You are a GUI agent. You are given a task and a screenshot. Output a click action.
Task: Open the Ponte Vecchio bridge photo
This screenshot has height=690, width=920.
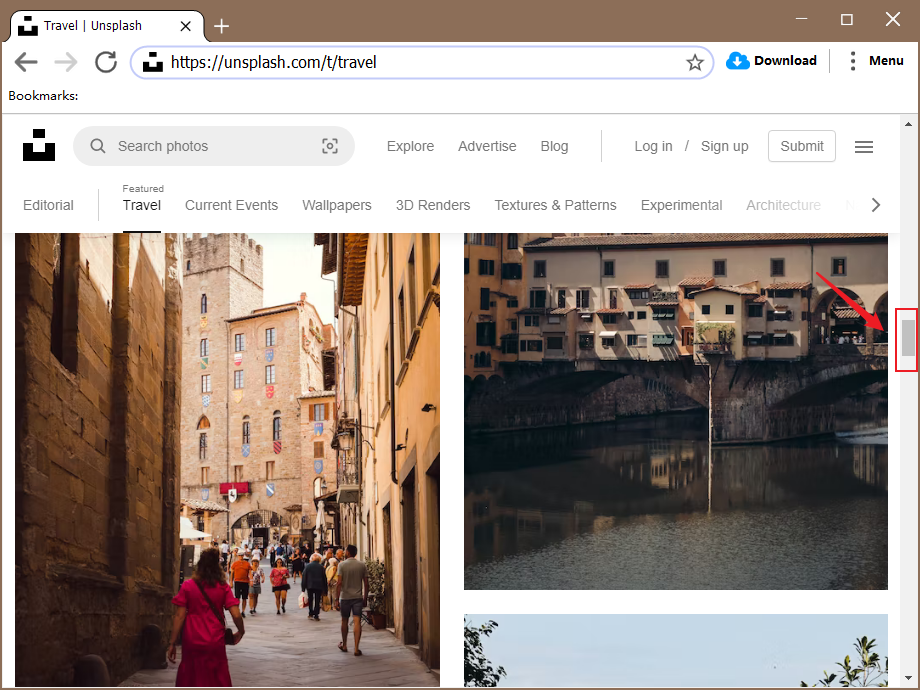click(x=675, y=411)
